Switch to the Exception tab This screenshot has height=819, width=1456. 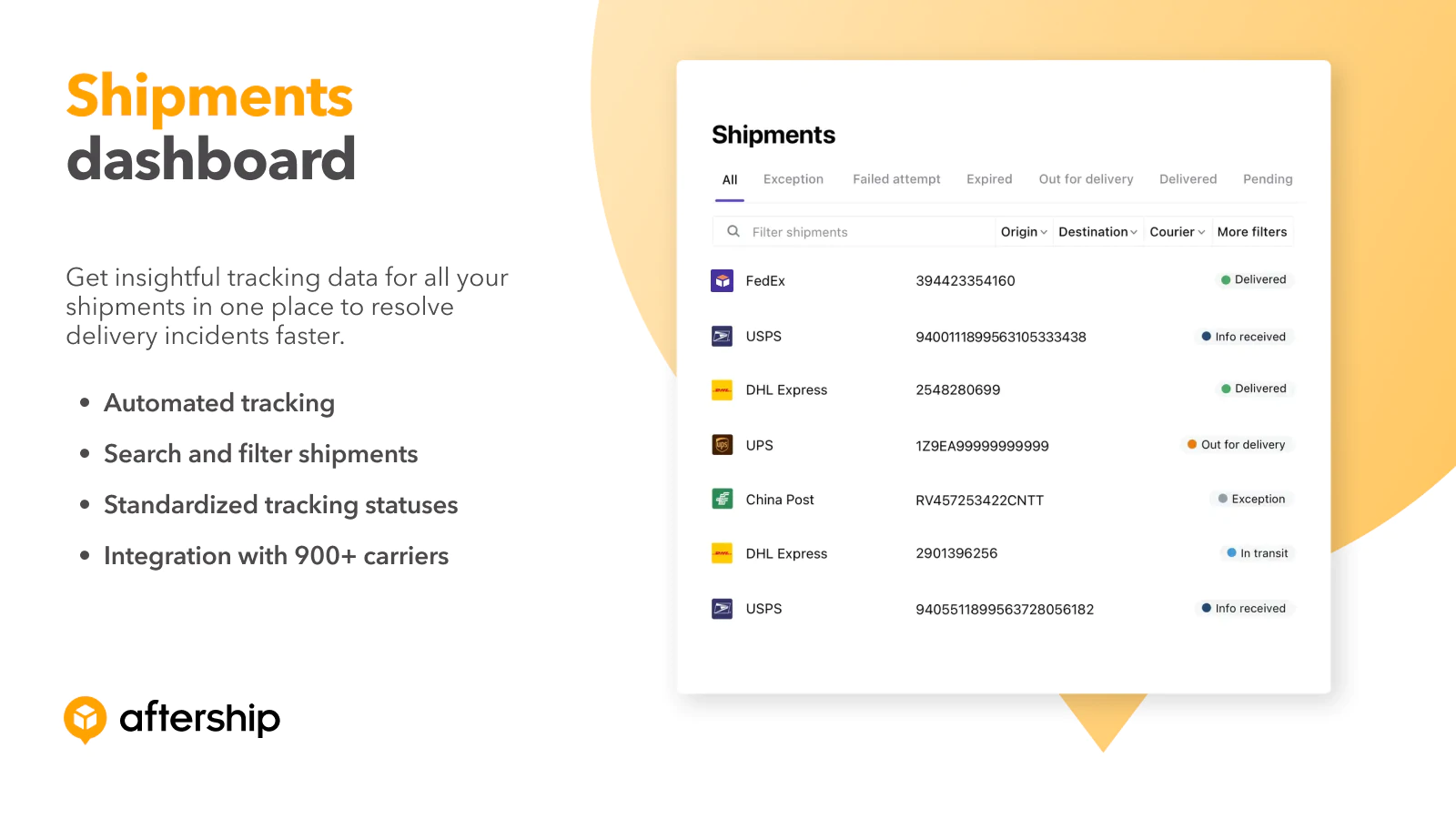point(793,178)
